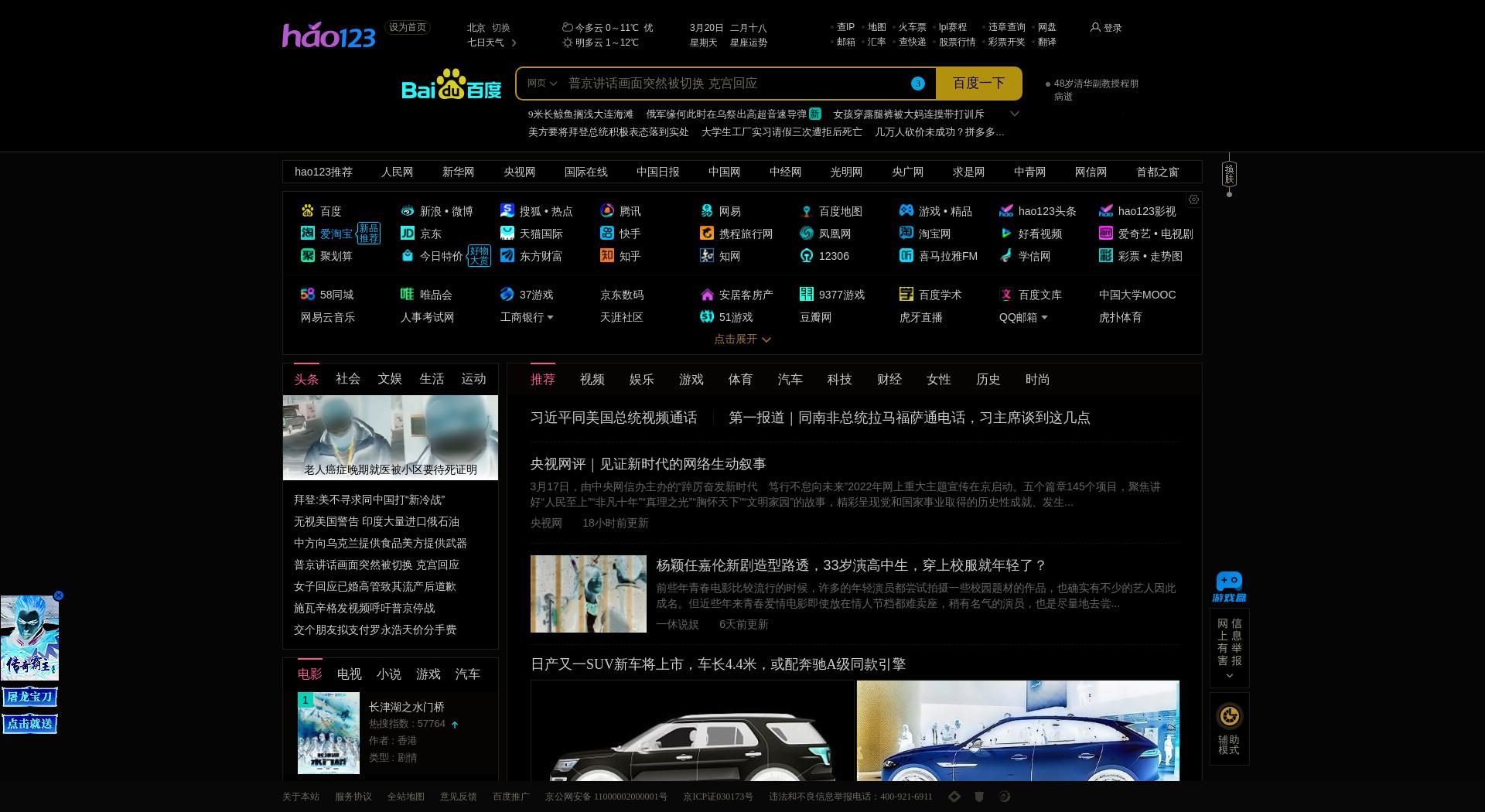Image resolution: width=1485 pixels, height=812 pixels.
Task: Open the 意见反馈 footer link
Action: [459, 797]
